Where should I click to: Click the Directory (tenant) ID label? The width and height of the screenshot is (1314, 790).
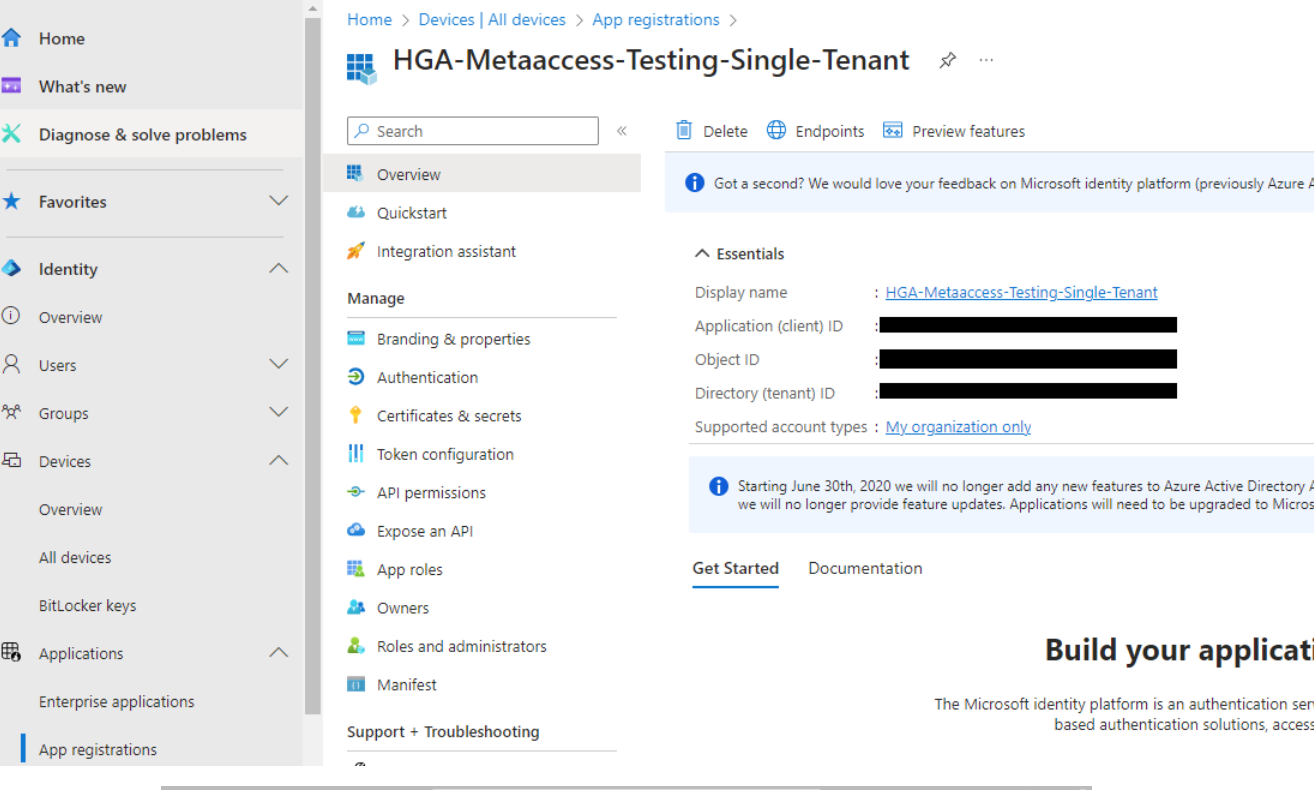765,393
